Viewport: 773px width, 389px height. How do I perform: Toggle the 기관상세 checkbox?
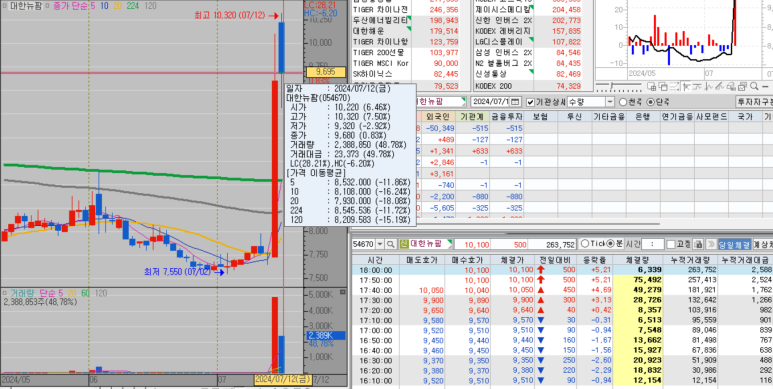530,102
